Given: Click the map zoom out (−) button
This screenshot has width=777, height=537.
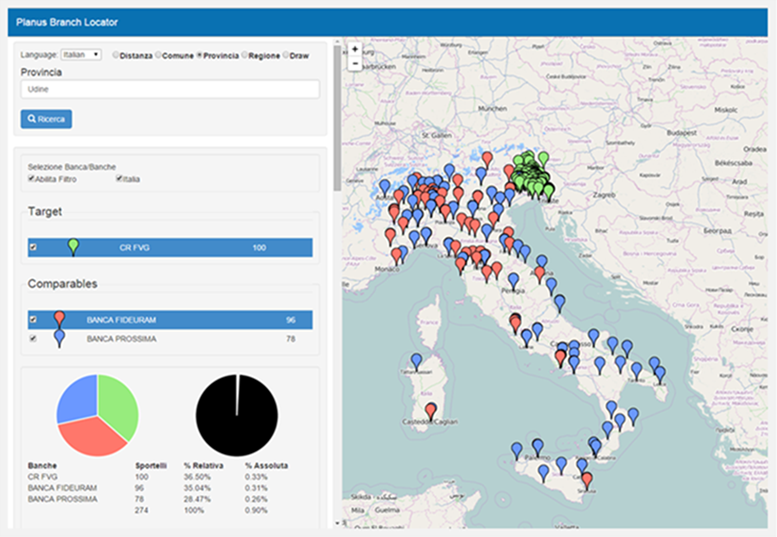Looking at the screenshot, I should (355, 62).
